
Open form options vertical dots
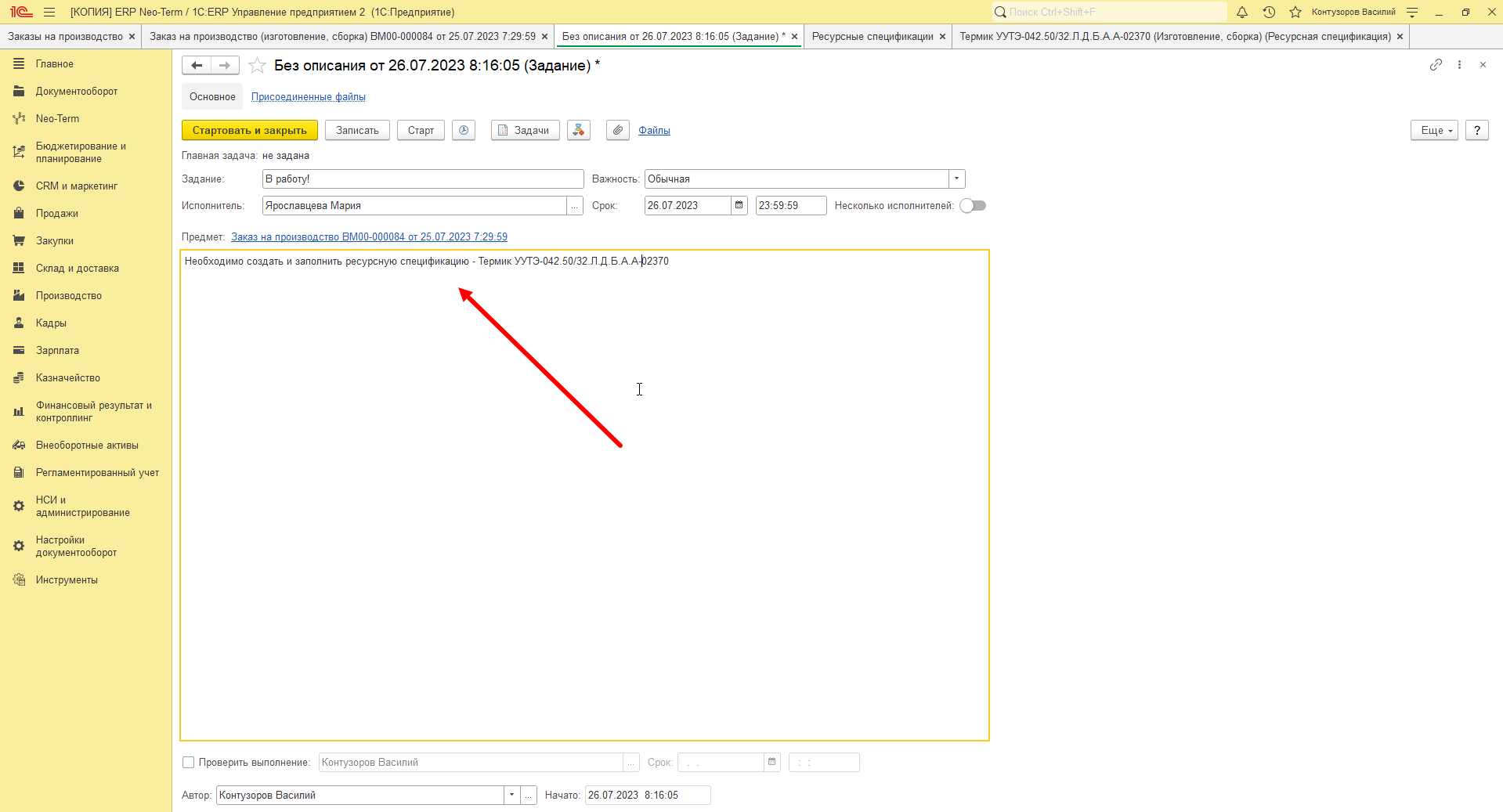pyautogui.click(x=1459, y=65)
